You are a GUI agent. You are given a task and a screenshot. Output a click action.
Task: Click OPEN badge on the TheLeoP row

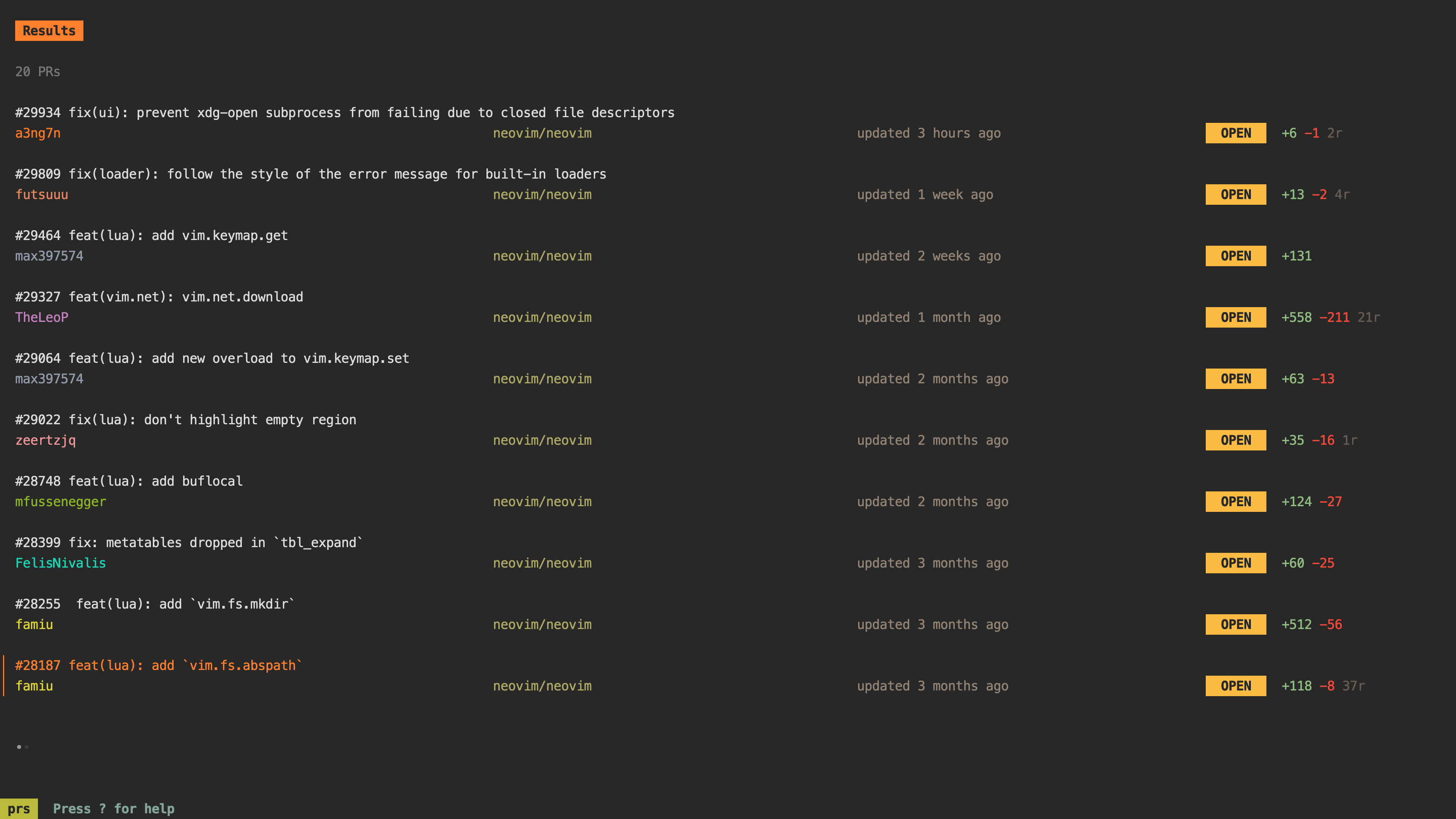click(x=1236, y=318)
